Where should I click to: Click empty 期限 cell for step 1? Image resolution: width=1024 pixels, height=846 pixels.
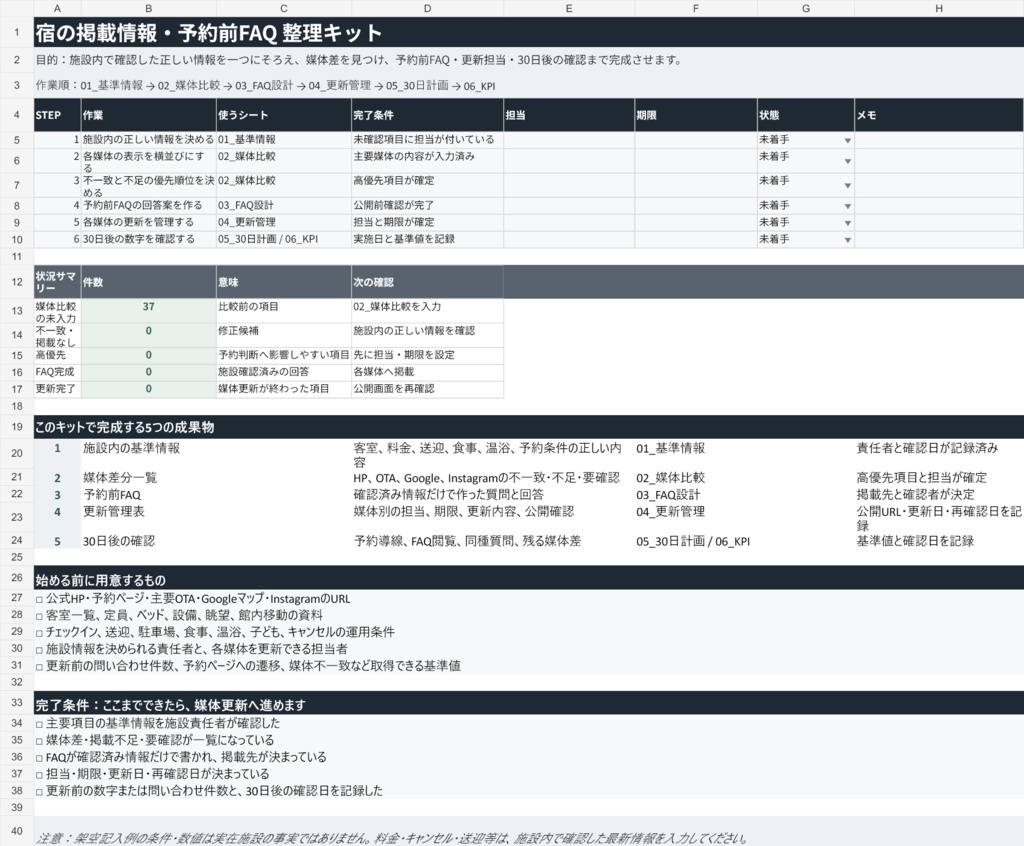pos(696,140)
